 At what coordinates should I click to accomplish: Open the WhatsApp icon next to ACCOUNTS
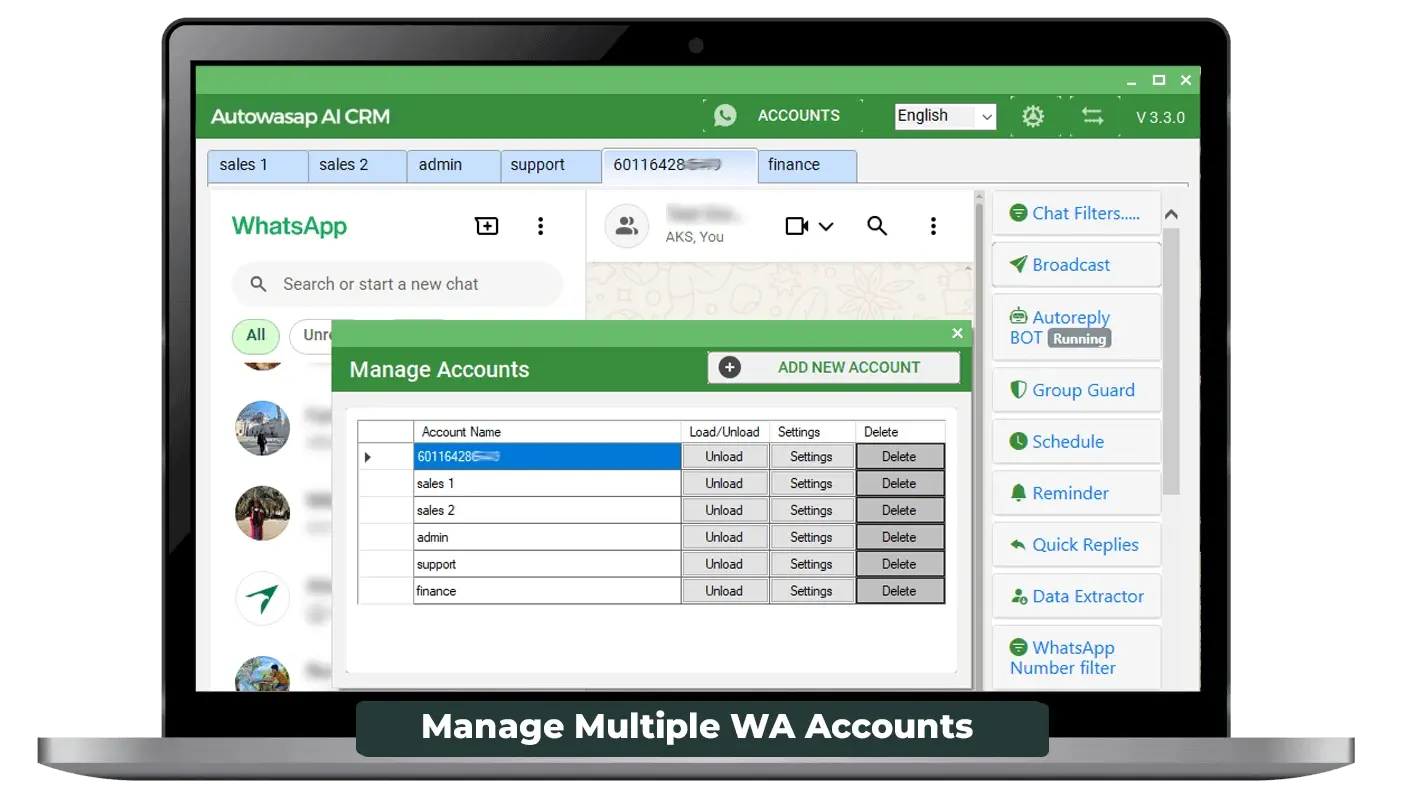[x=723, y=115]
